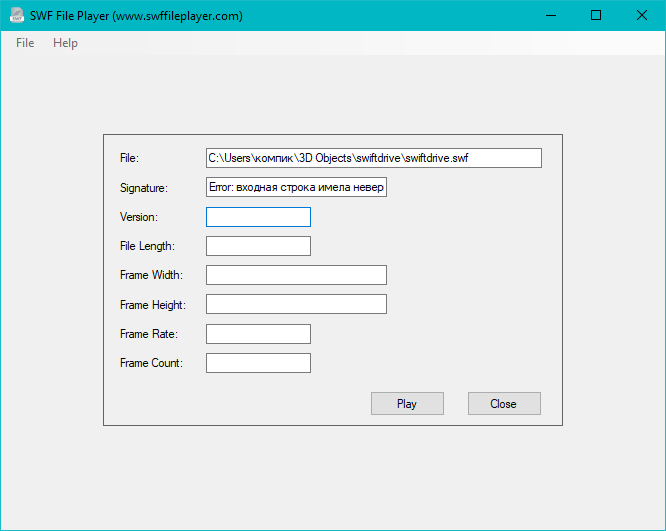The image size is (666, 531).
Task: Click the 'Signature:' label
Action: (x=144, y=188)
